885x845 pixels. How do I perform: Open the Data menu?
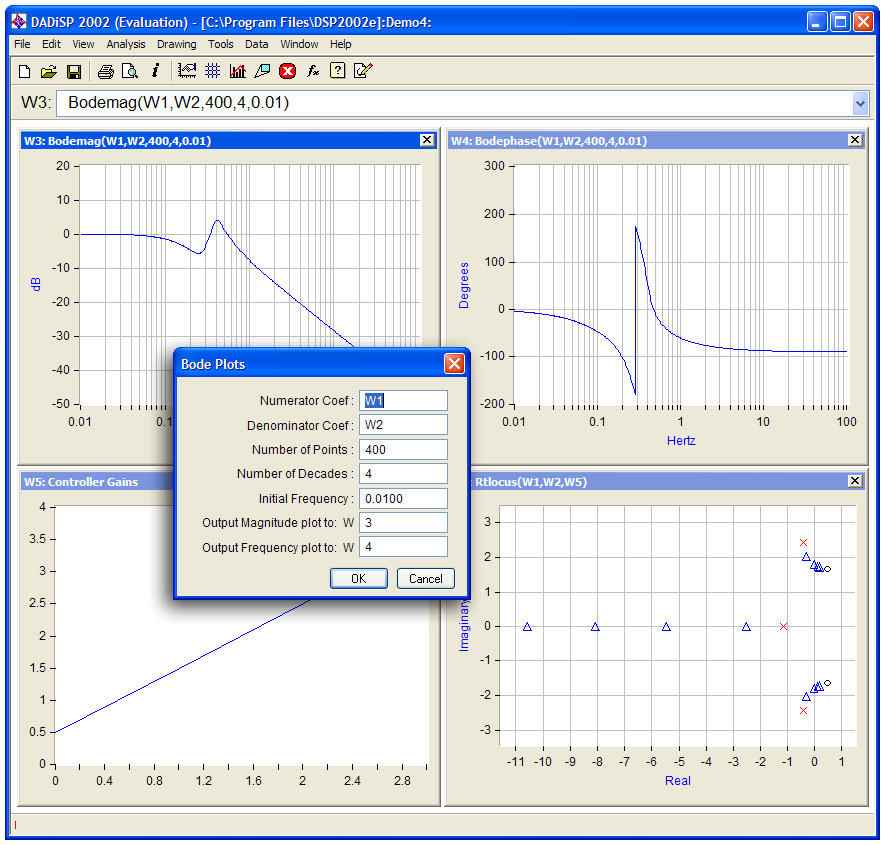(x=257, y=44)
